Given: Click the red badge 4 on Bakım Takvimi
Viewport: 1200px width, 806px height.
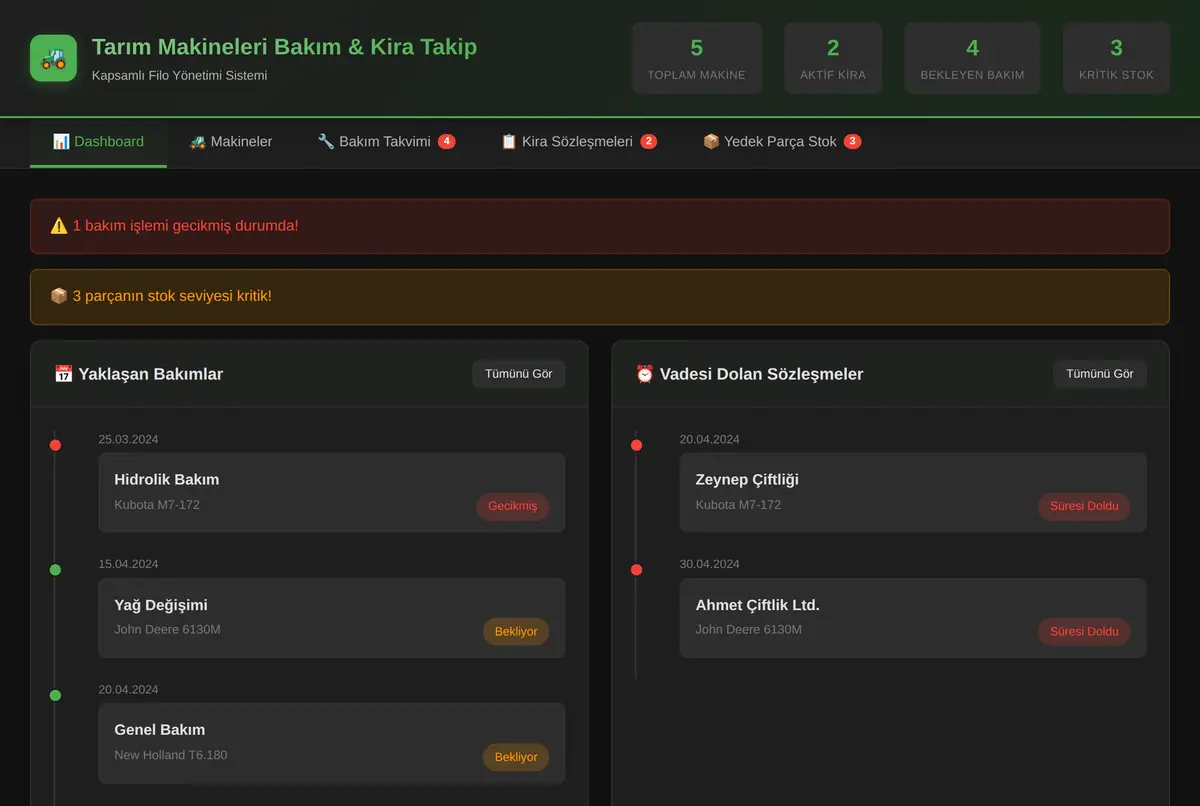Looking at the screenshot, I should pos(447,142).
